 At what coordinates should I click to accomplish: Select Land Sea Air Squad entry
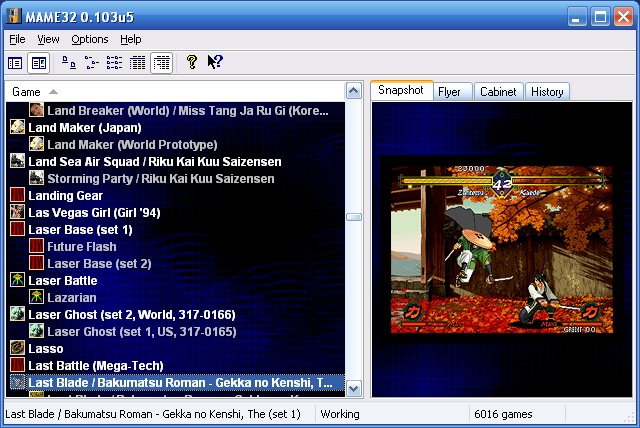[x=155, y=162]
